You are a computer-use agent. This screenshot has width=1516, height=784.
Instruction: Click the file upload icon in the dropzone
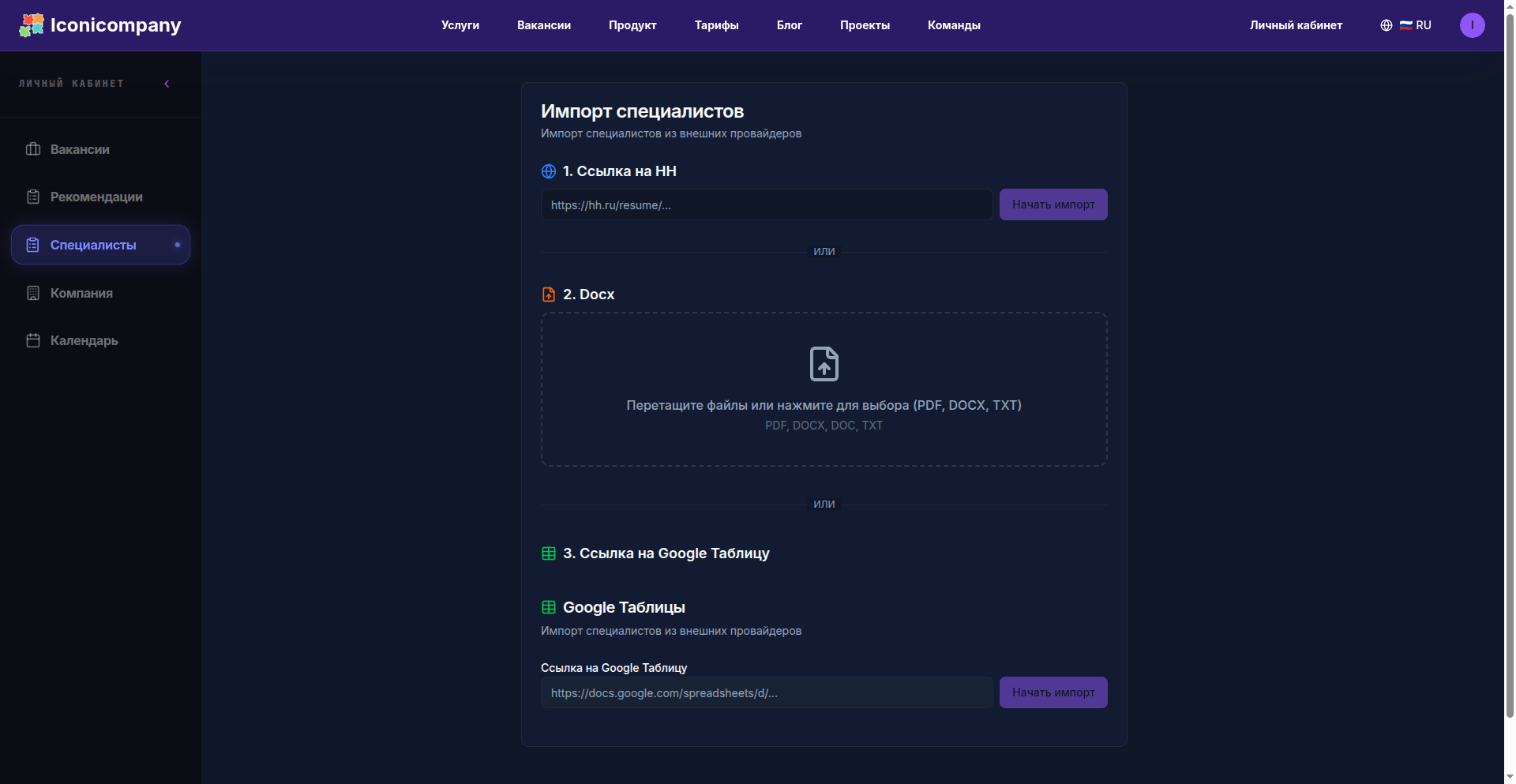824,364
